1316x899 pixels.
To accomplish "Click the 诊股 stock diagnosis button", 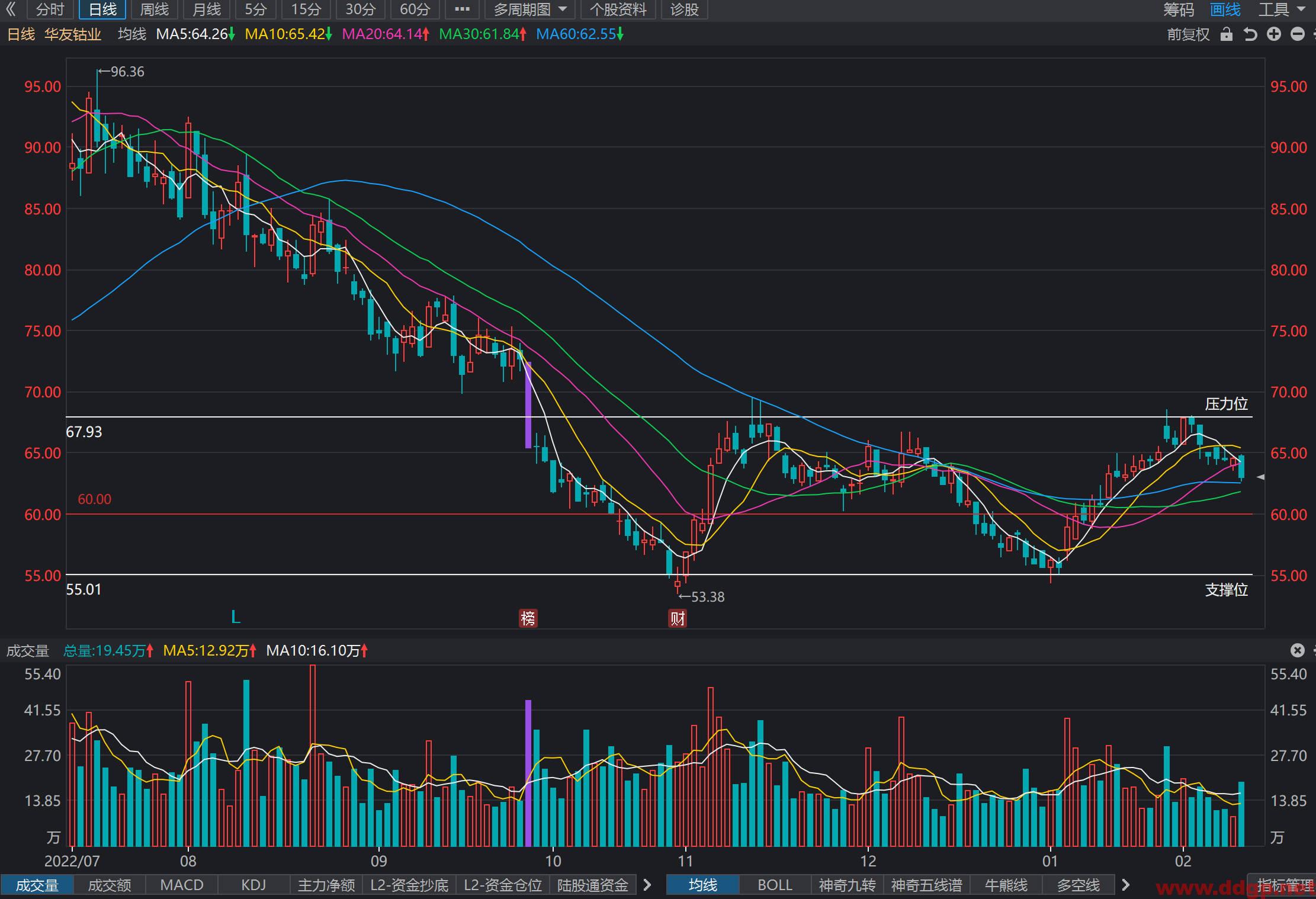I will coord(685,9).
